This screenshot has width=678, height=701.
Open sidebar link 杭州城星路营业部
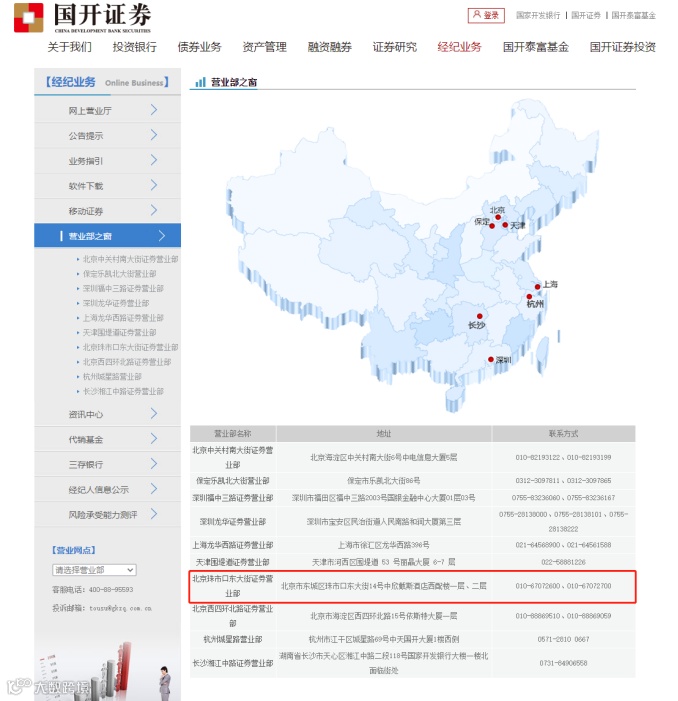pos(112,376)
